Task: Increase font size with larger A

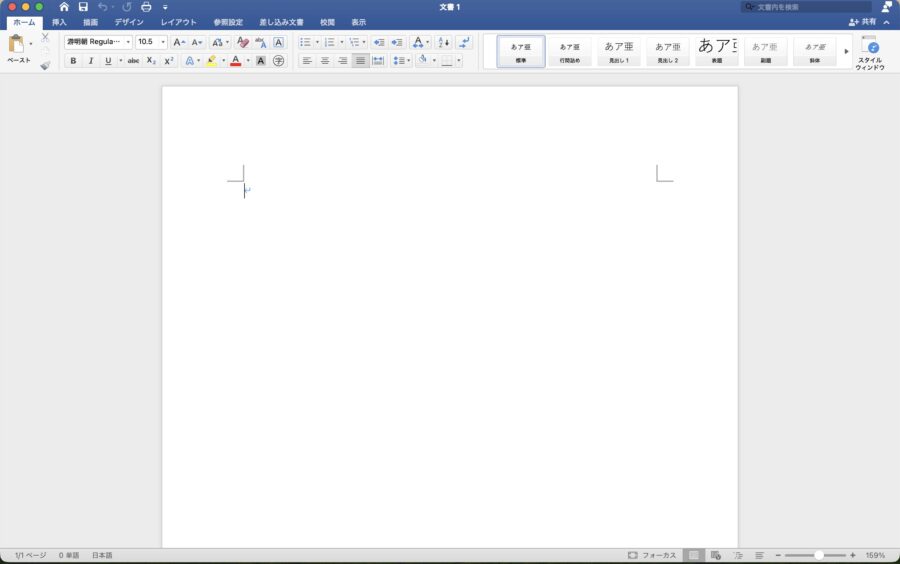Action: [179, 42]
